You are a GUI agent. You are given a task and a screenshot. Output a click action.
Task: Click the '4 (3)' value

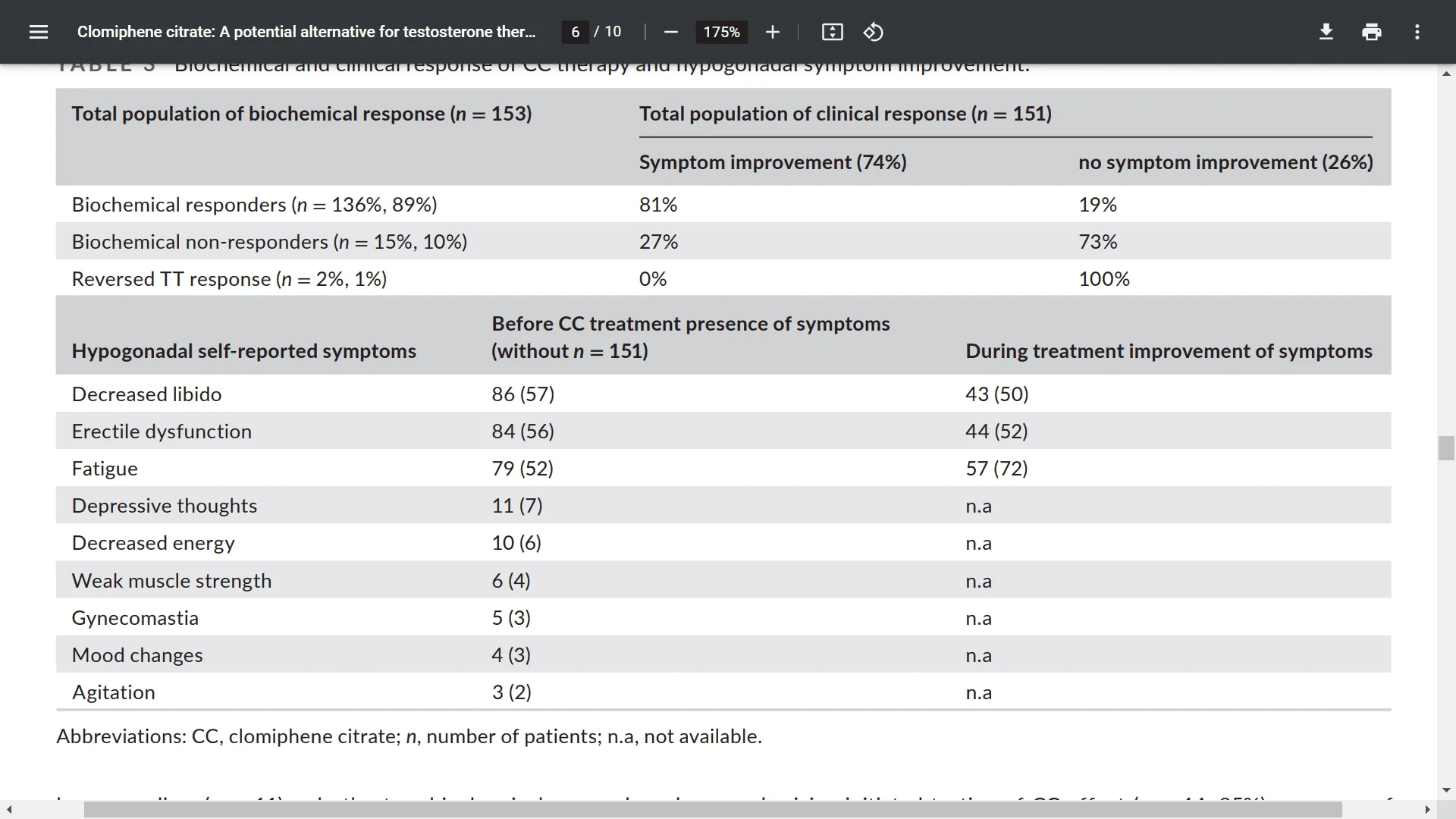point(511,655)
